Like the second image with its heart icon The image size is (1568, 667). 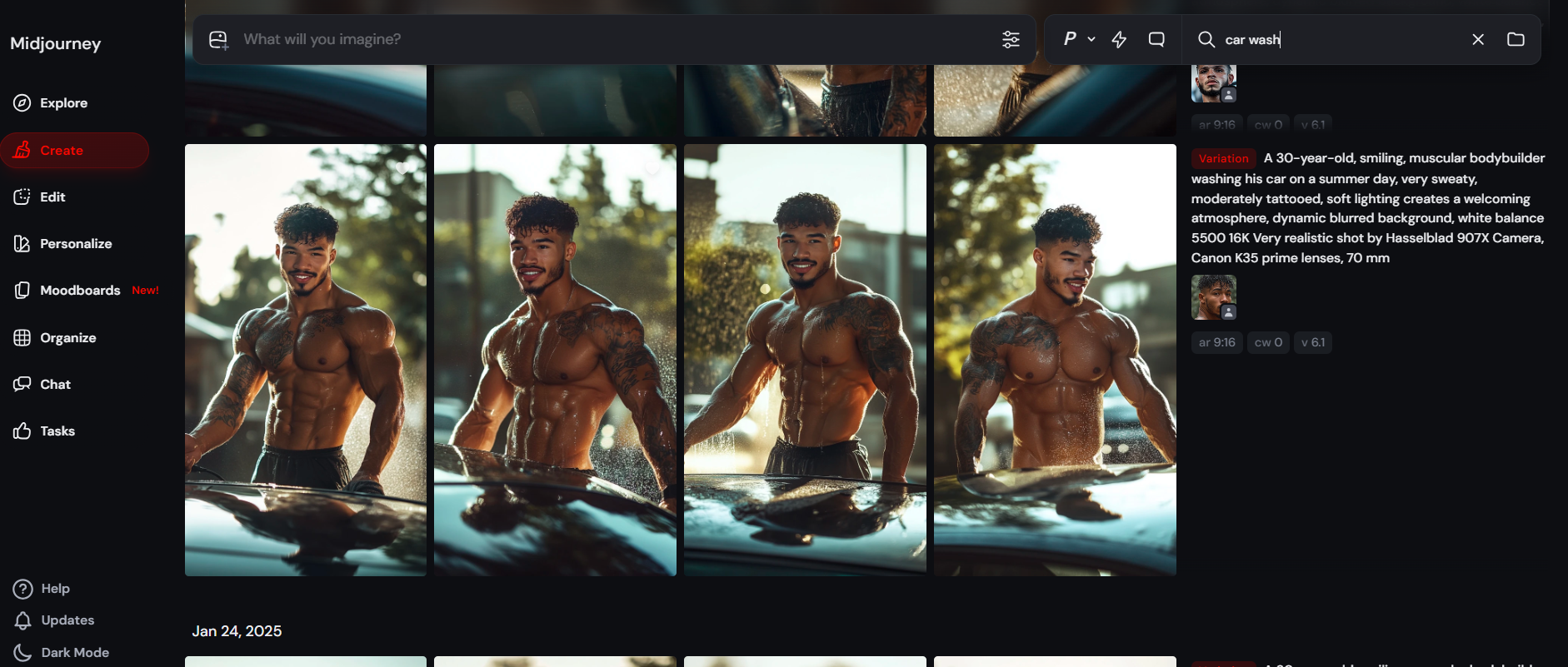pos(652,168)
